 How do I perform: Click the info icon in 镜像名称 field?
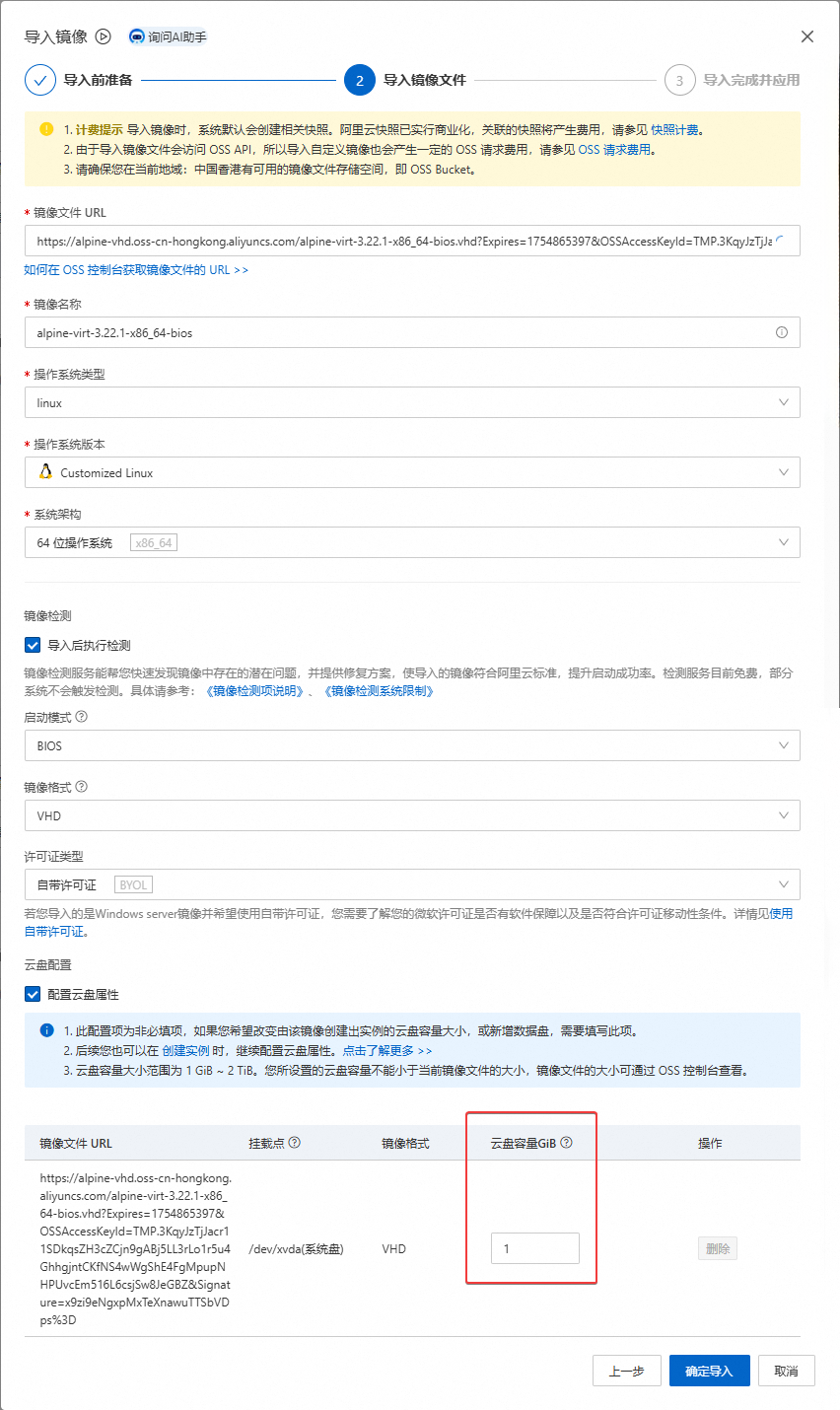[782, 332]
